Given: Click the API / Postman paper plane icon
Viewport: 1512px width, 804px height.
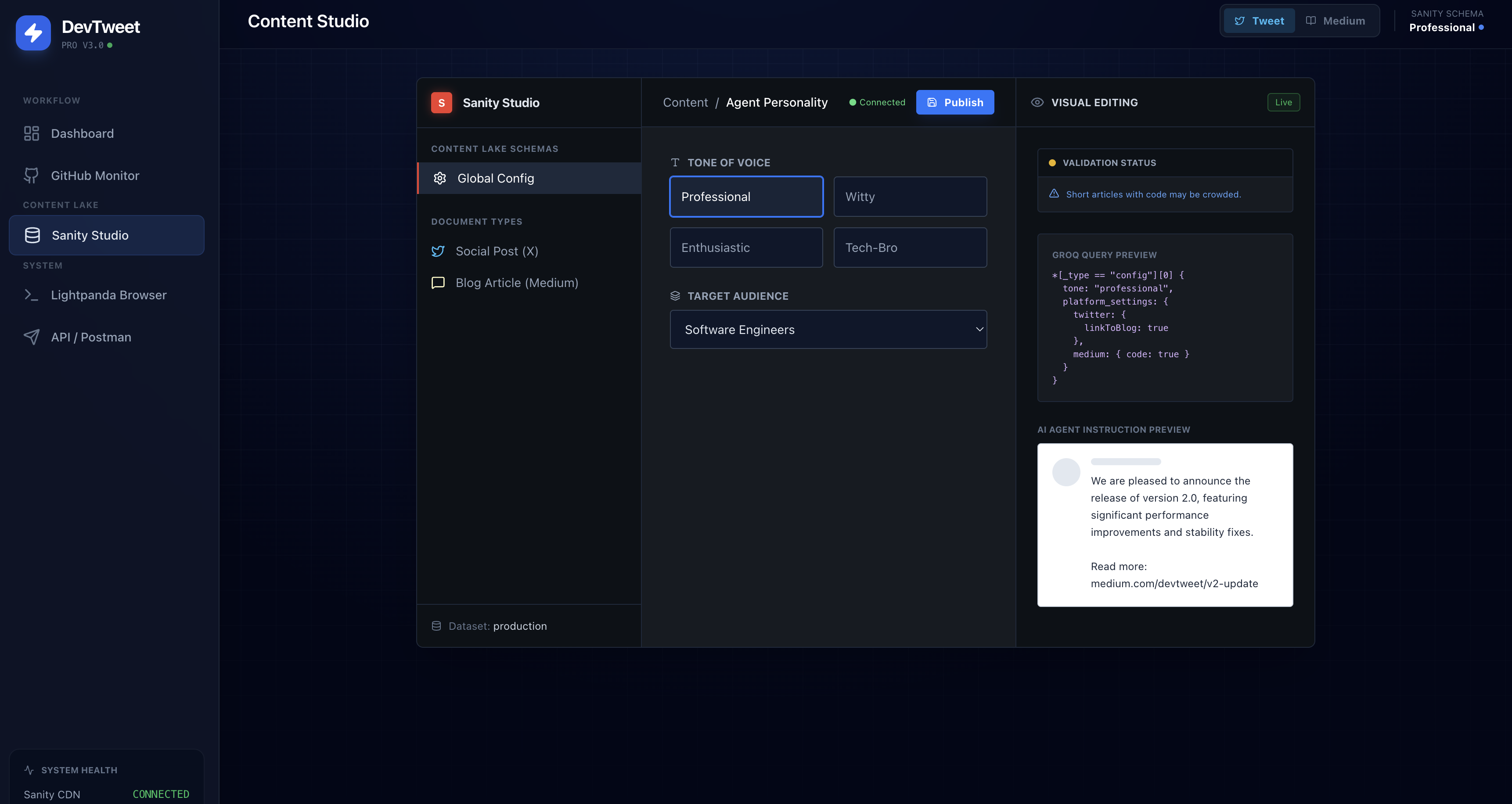Looking at the screenshot, I should pyautogui.click(x=31, y=337).
